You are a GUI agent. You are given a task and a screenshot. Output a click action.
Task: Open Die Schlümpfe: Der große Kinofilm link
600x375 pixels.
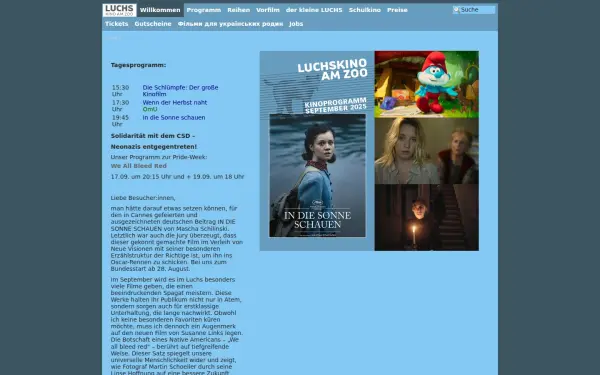pyautogui.click(x=180, y=91)
